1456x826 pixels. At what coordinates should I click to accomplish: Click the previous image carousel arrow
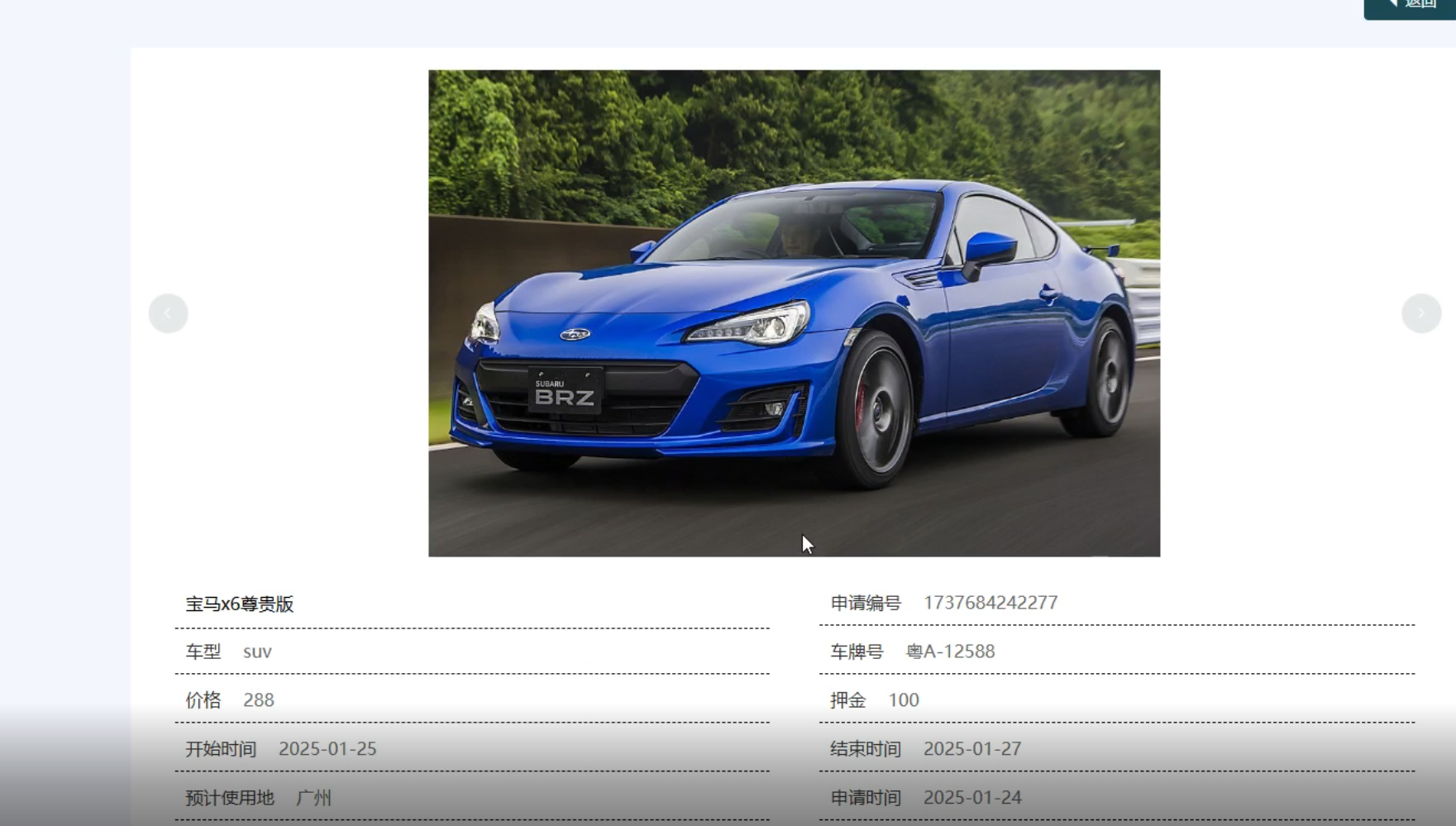(x=168, y=313)
